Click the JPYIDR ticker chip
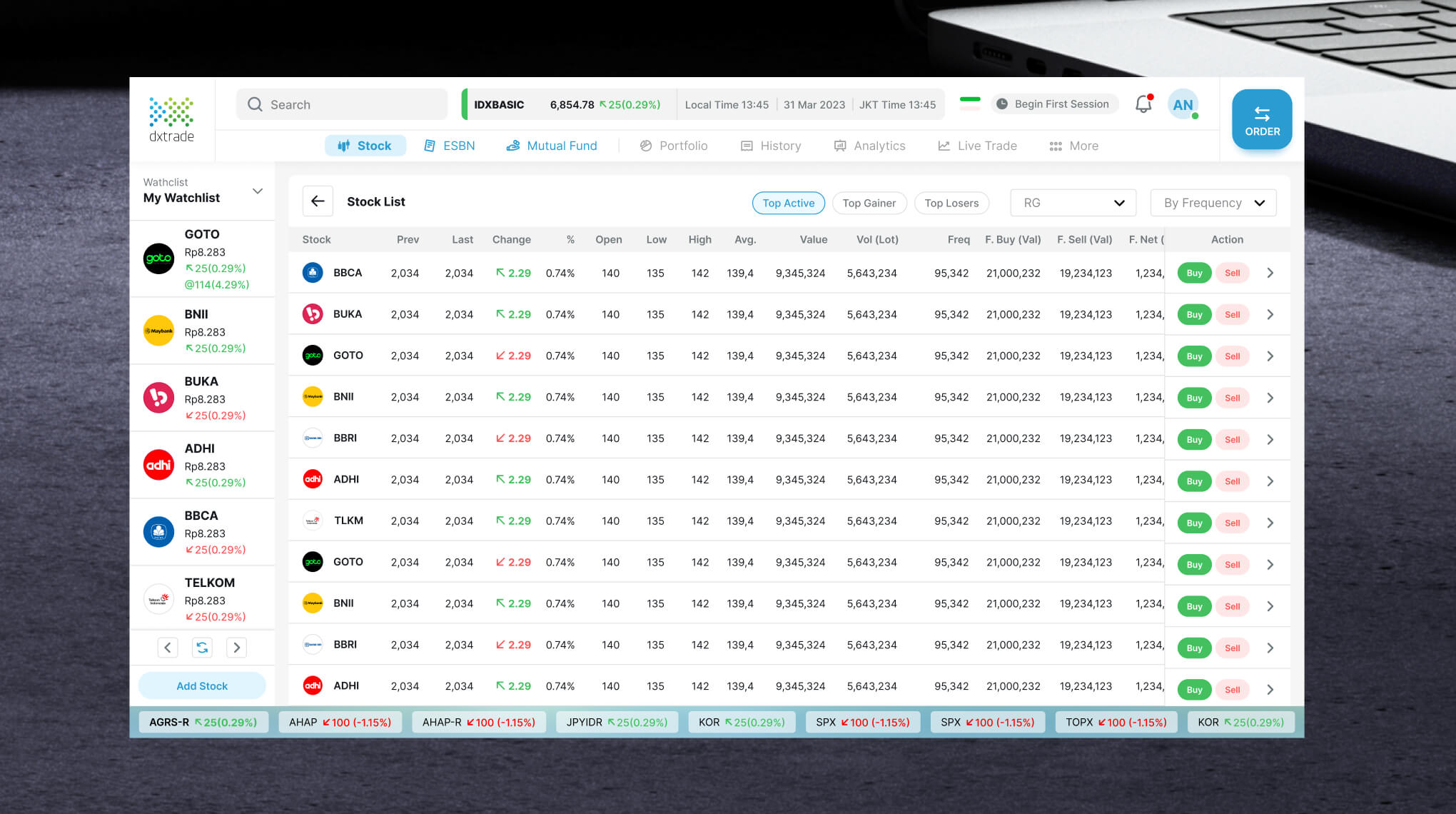Viewport: 1456px width, 814px height. 617,722
